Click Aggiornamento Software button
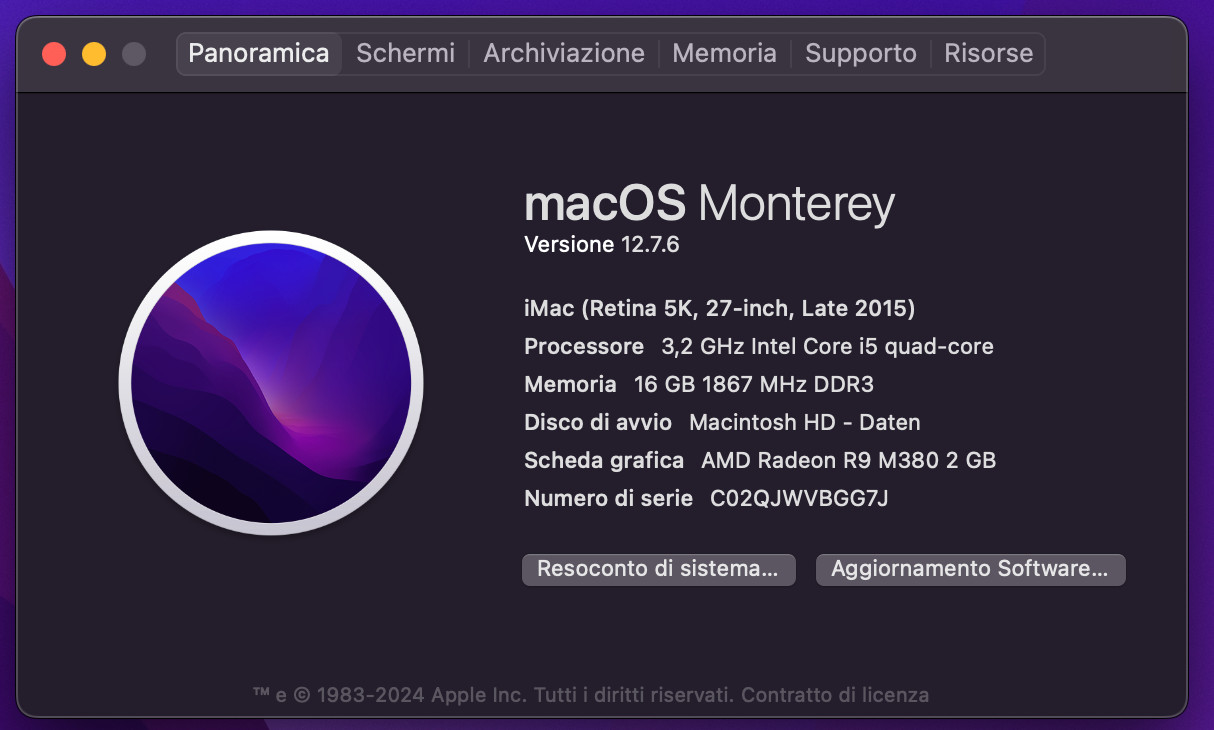 tap(970, 569)
